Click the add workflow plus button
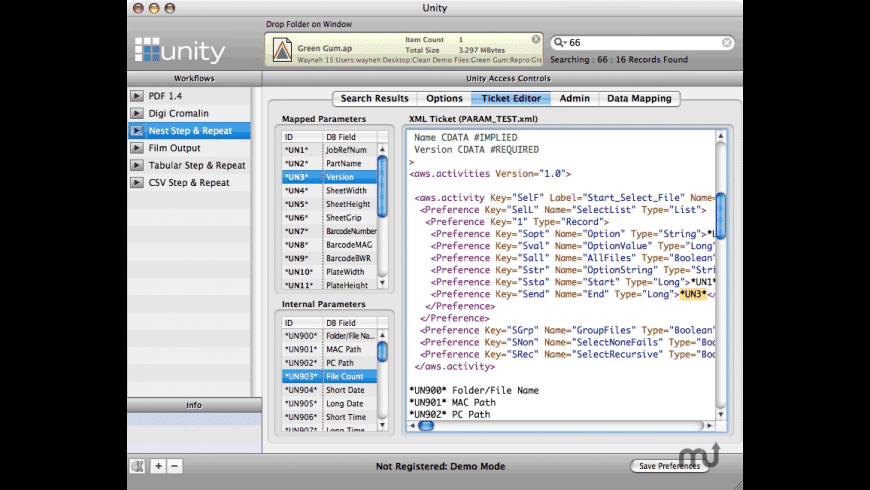870x490 pixels. [158, 466]
